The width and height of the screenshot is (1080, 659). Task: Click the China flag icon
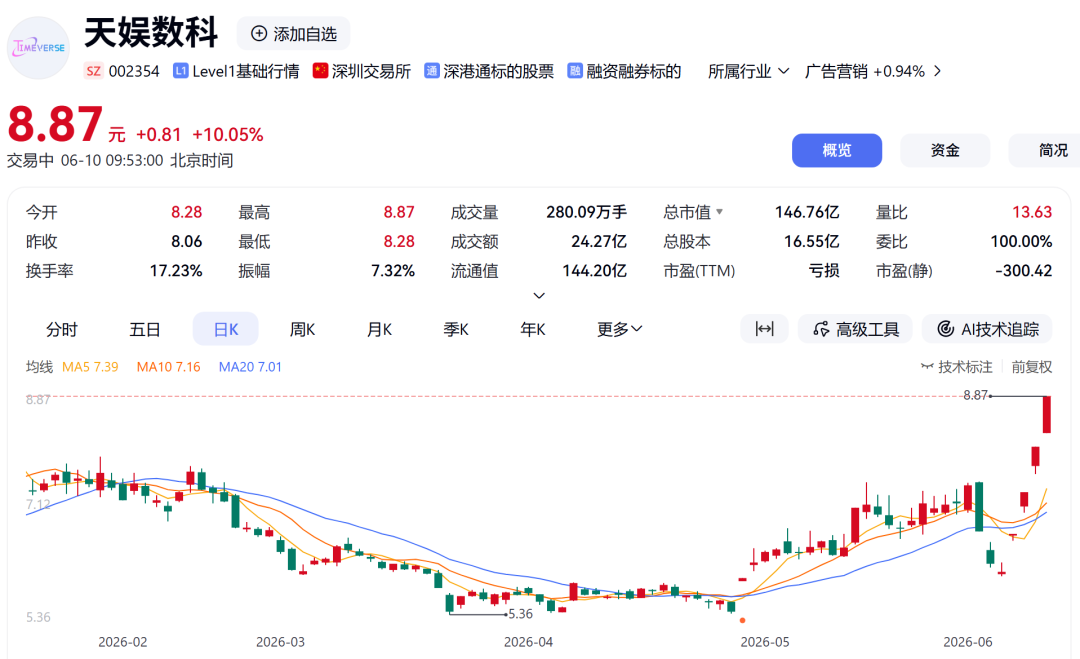[320, 71]
